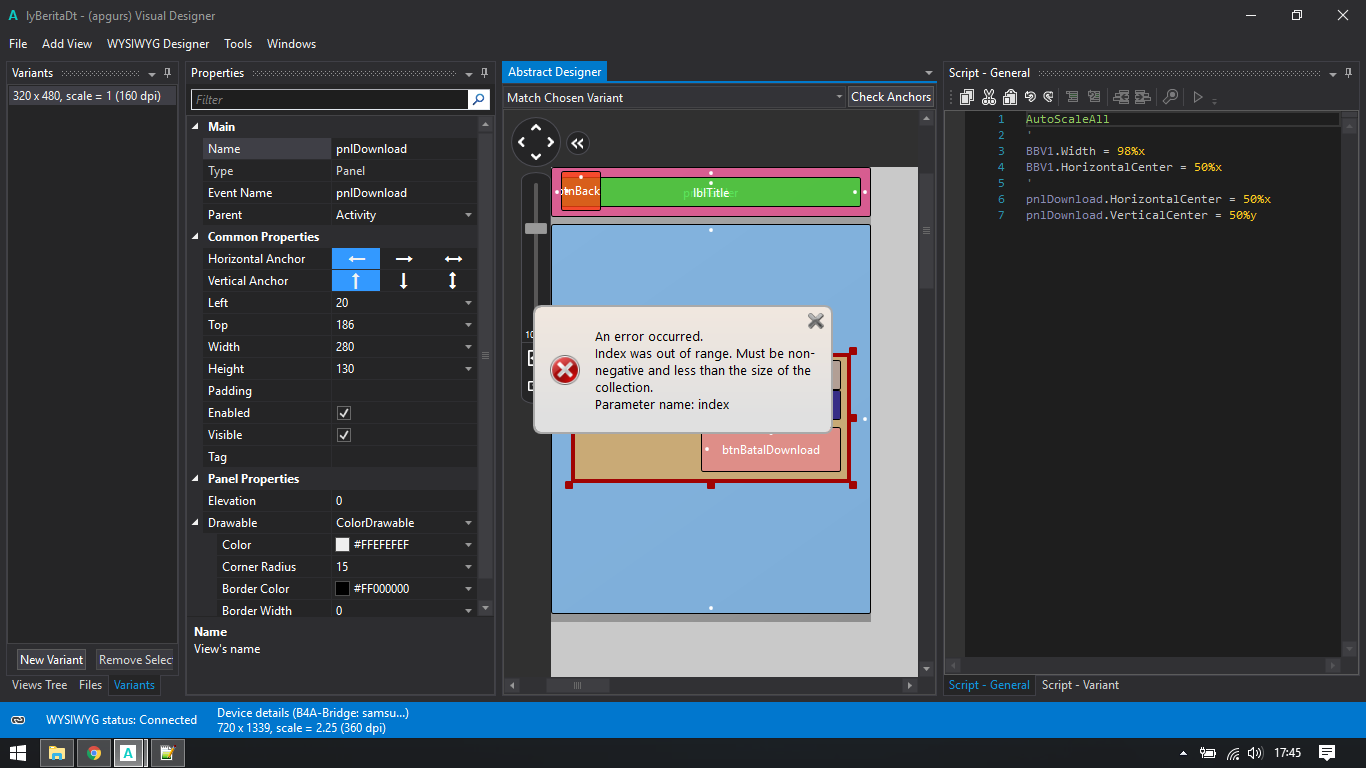Click the Copy icon in script toolbar
This screenshot has width=1366, height=768.
[967, 97]
